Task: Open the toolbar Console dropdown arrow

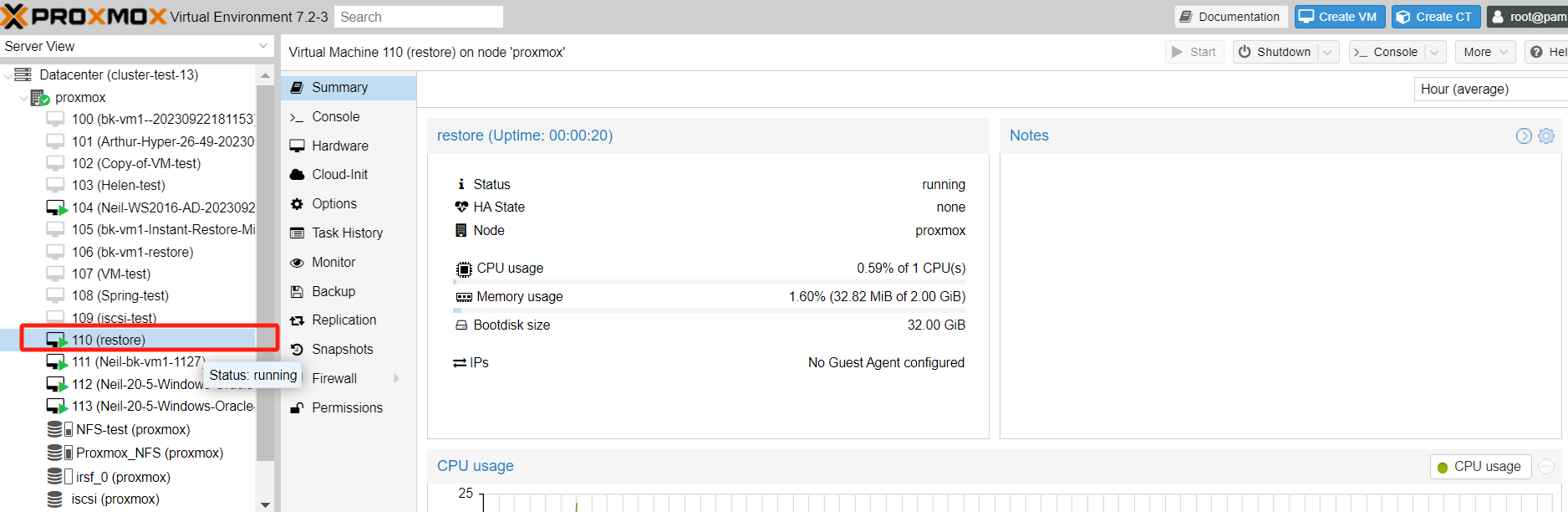Action: click(x=1435, y=52)
